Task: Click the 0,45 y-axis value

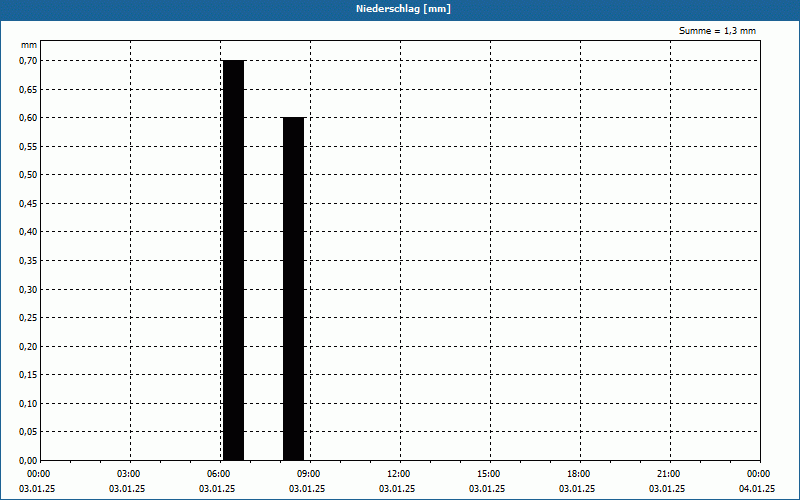Action: pyautogui.click(x=28, y=204)
